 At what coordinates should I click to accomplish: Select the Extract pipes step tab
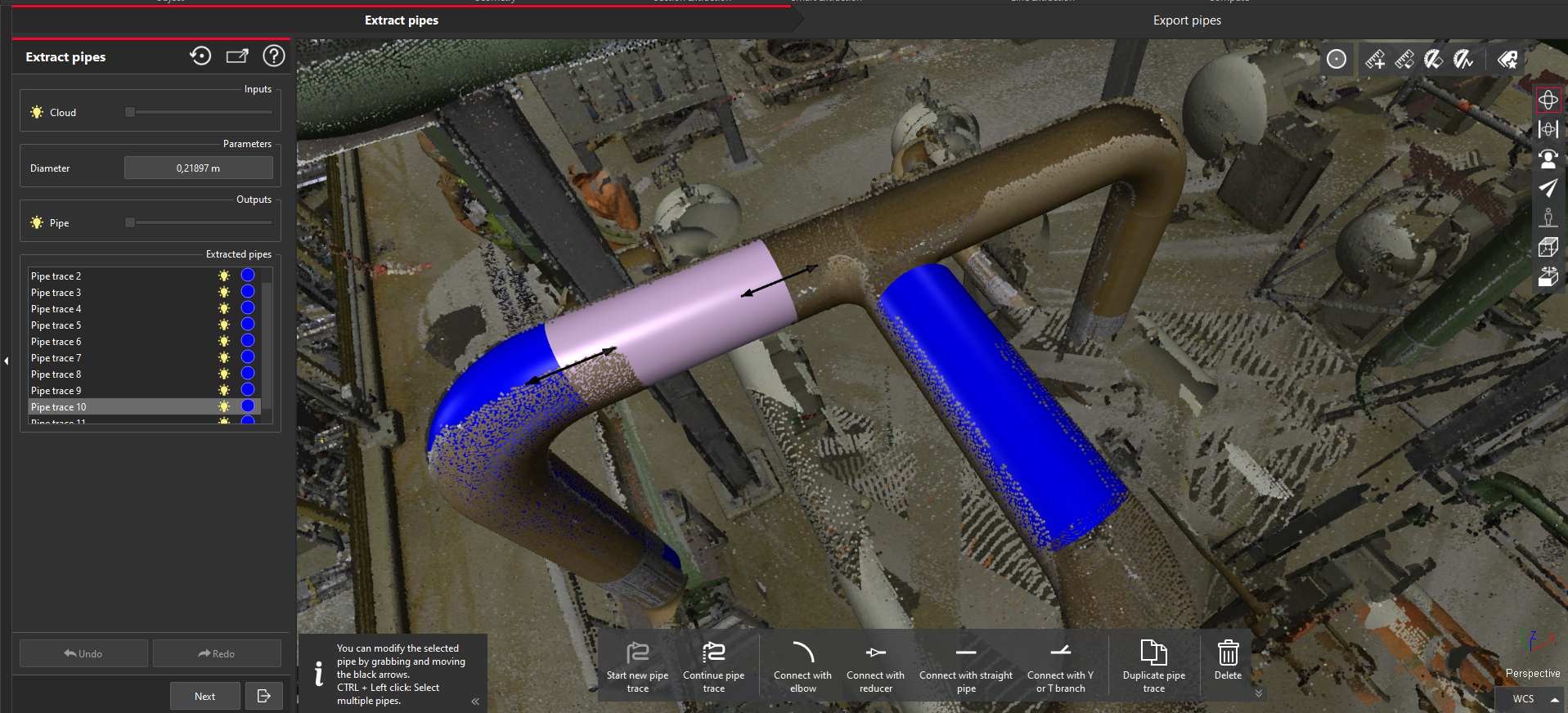[401, 20]
